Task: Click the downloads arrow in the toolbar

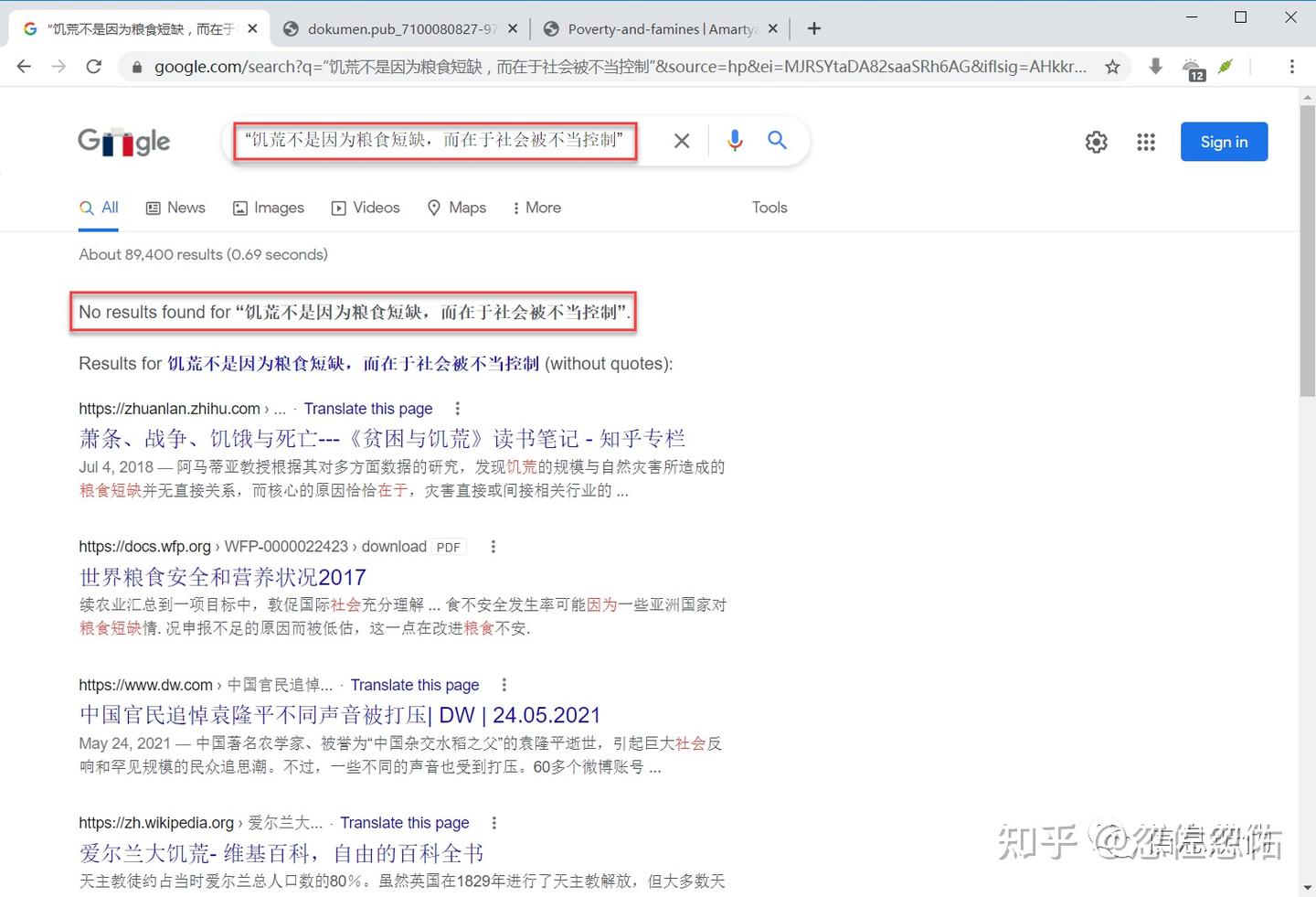Action: [x=1154, y=66]
